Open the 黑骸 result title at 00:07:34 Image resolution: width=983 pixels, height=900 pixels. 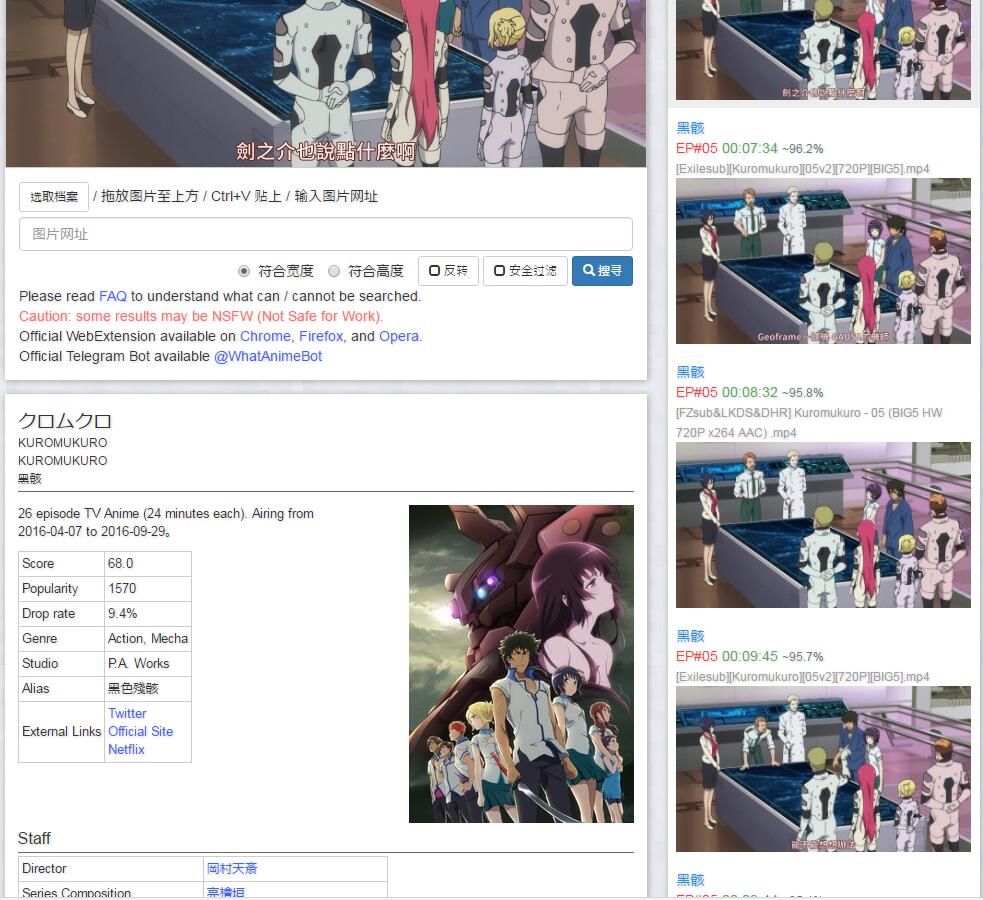690,128
